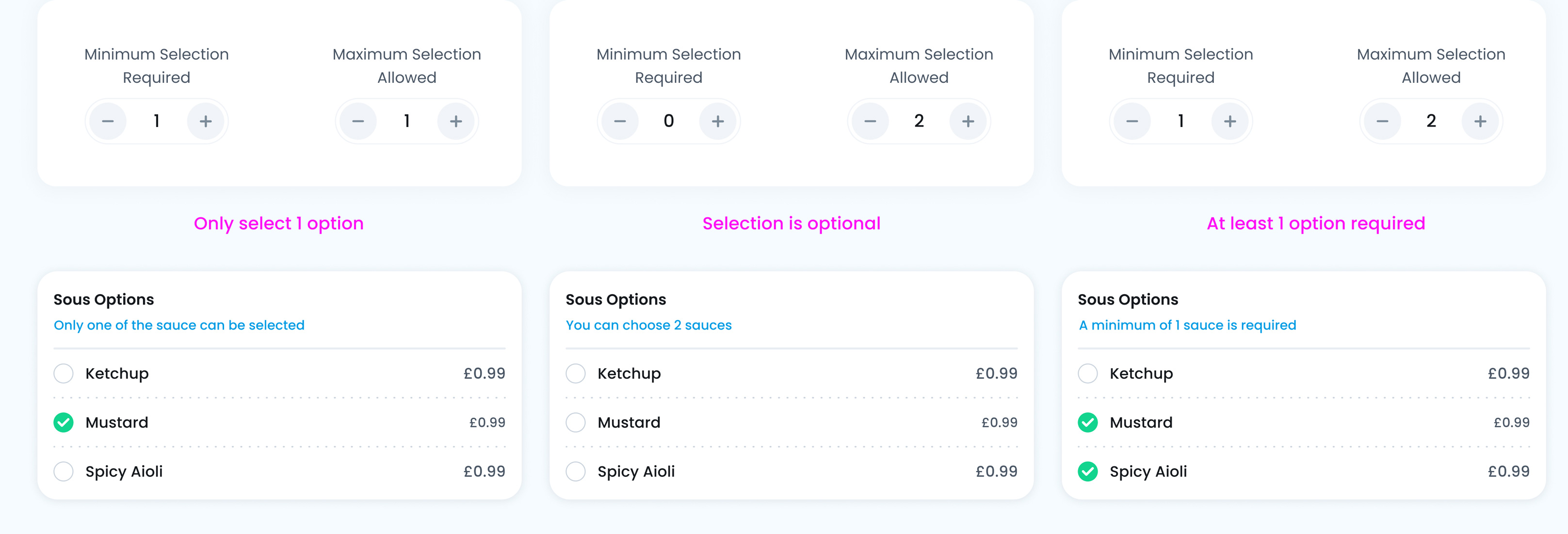Uncheck Mustard in the minimum-required sauce list
Screen dimensions: 1568x534
click(x=1088, y=423)
